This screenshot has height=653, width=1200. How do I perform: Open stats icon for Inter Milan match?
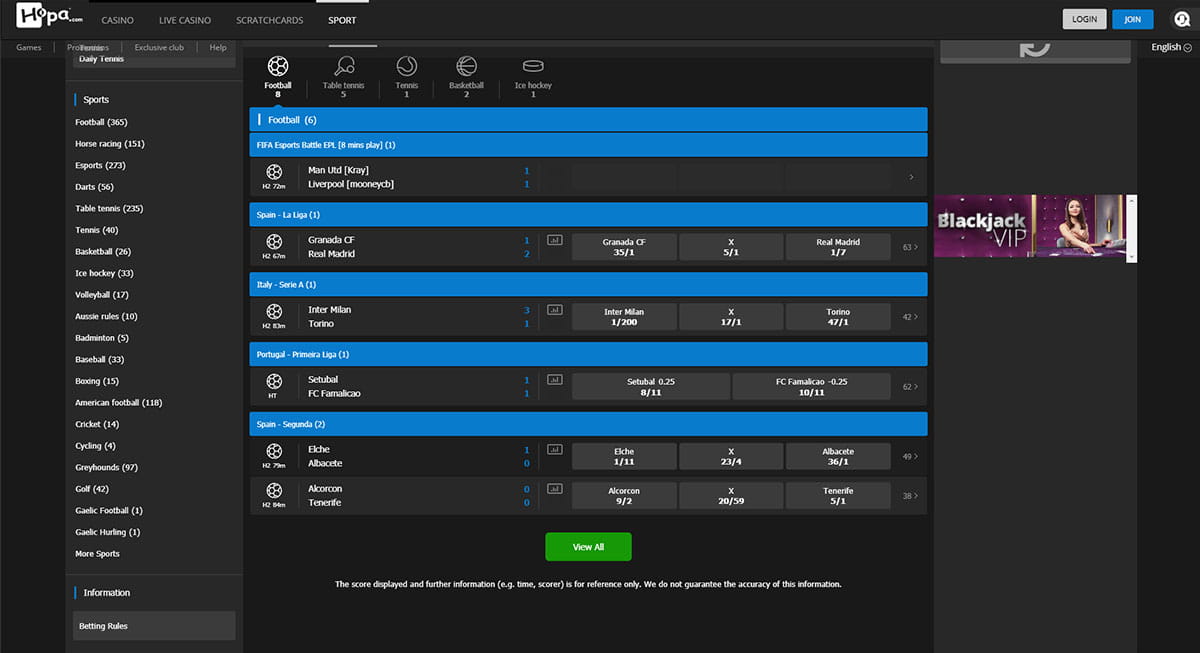tap(555, 310)
